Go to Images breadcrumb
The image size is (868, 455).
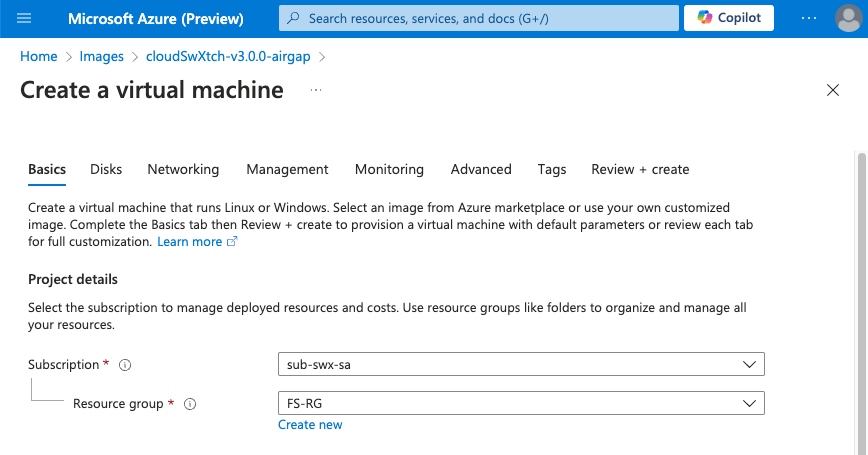(101, 56)
